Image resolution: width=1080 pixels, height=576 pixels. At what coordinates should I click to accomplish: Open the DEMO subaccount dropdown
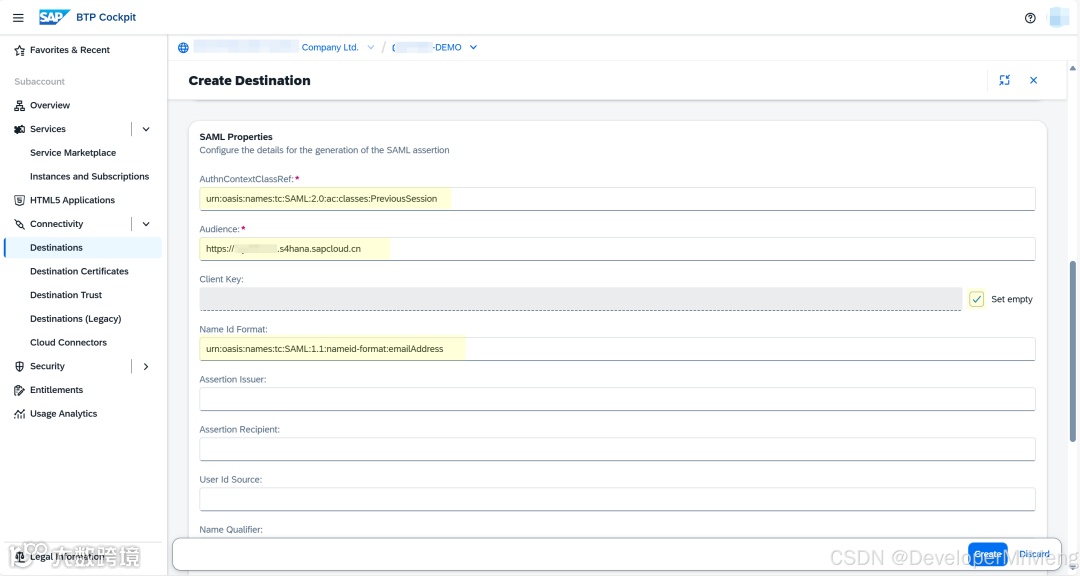click(473, 48)
